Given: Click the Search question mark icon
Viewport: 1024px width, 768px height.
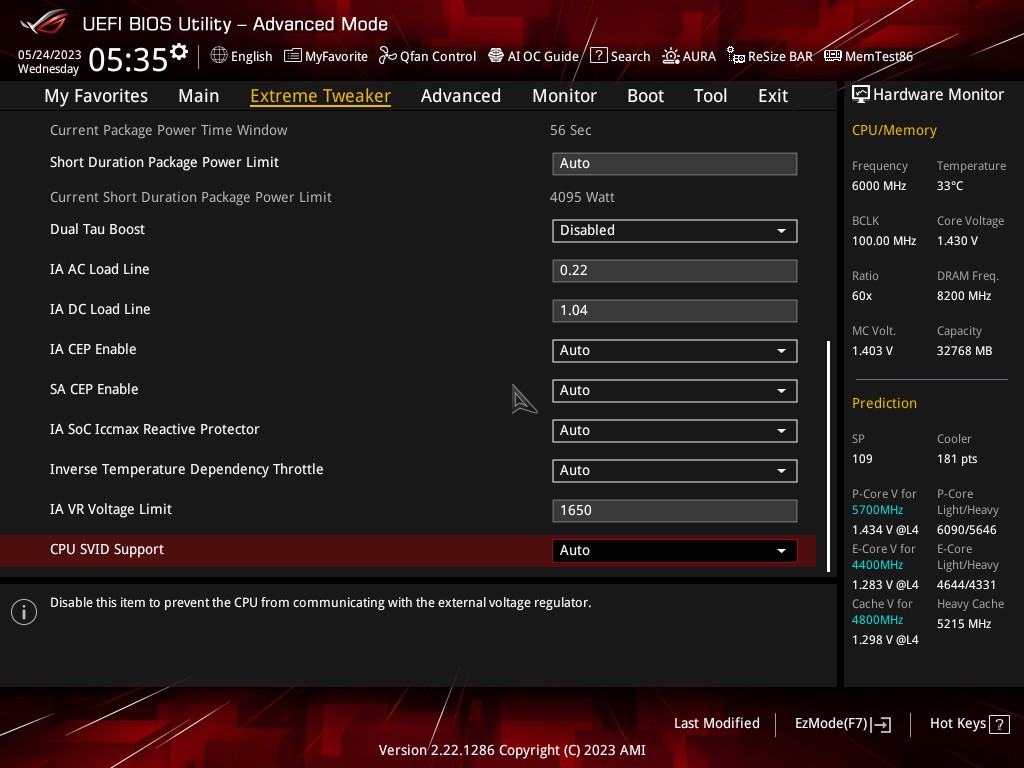Looking at the screenshot, I should coord(598,56).
